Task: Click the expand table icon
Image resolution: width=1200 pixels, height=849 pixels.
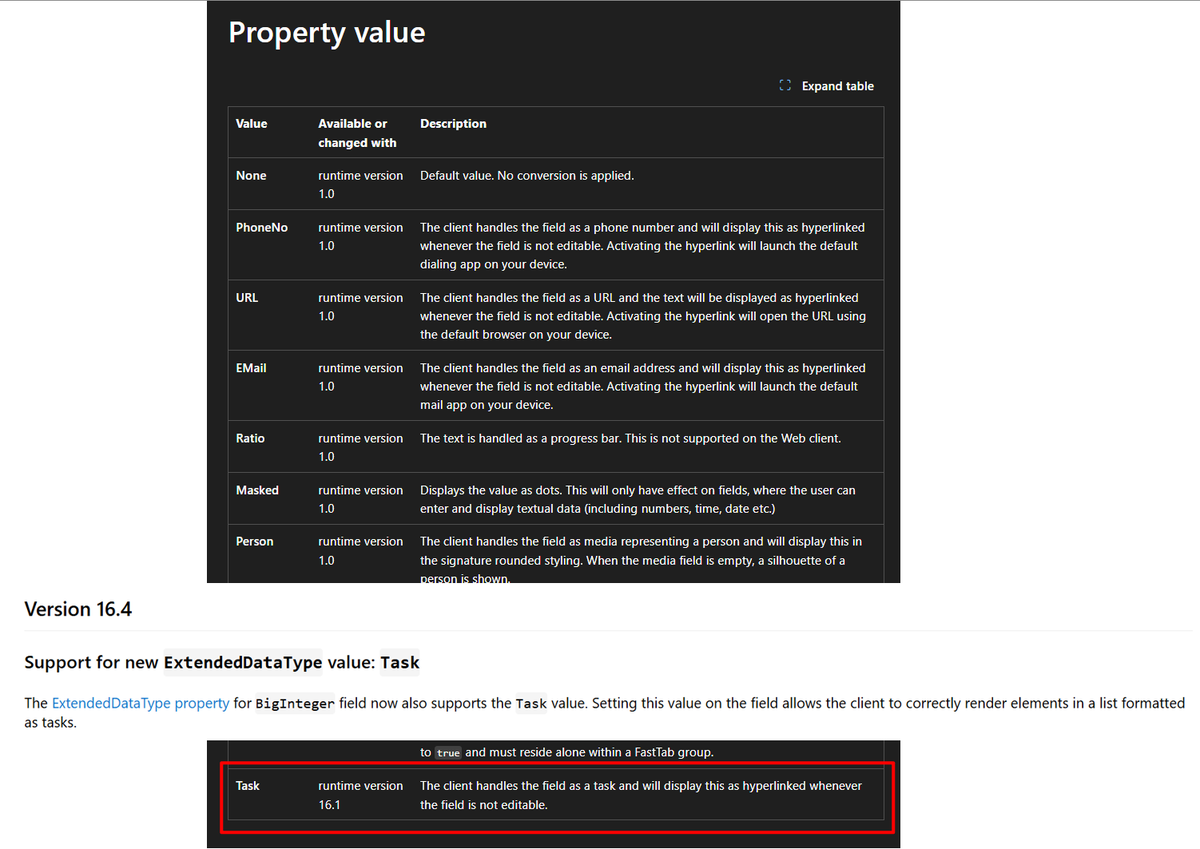Action: coord(785,86)
